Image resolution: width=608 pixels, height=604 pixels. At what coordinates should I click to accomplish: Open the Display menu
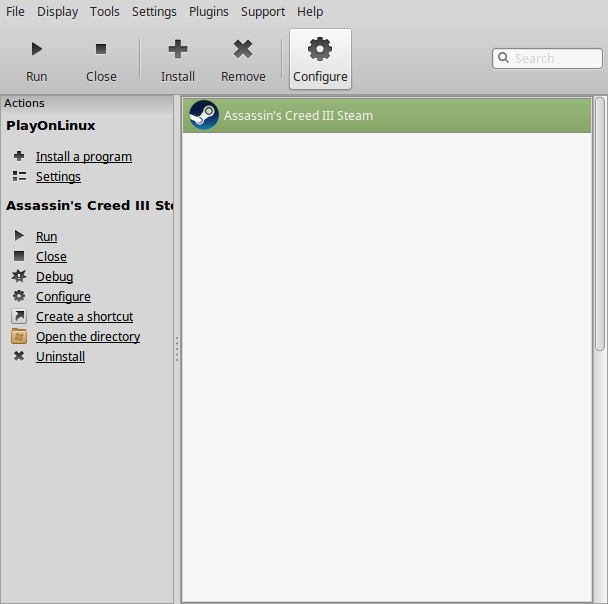[57, 12]
